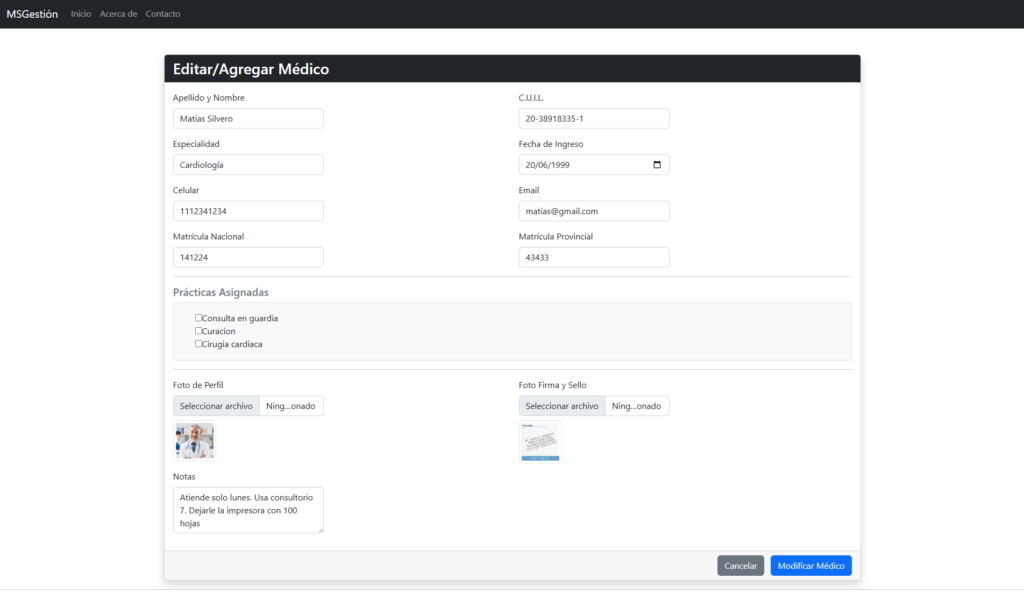Choose a file for Foto de Perfil

coord(216,406)
